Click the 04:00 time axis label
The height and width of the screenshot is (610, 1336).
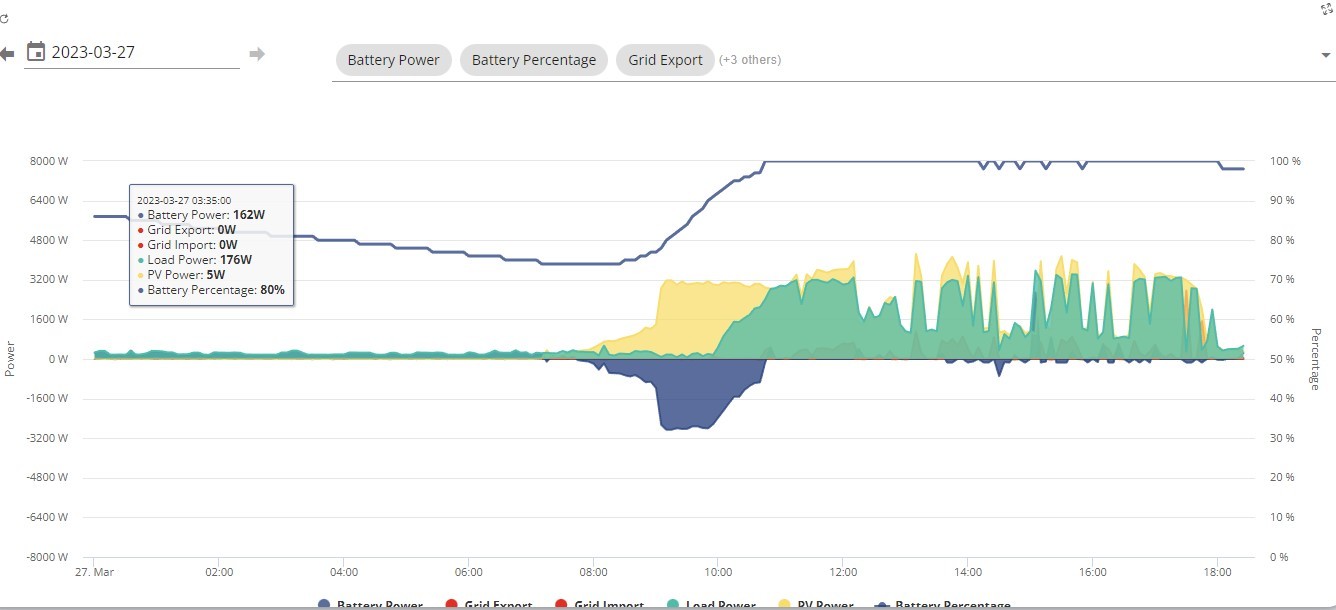pos(343,573)
